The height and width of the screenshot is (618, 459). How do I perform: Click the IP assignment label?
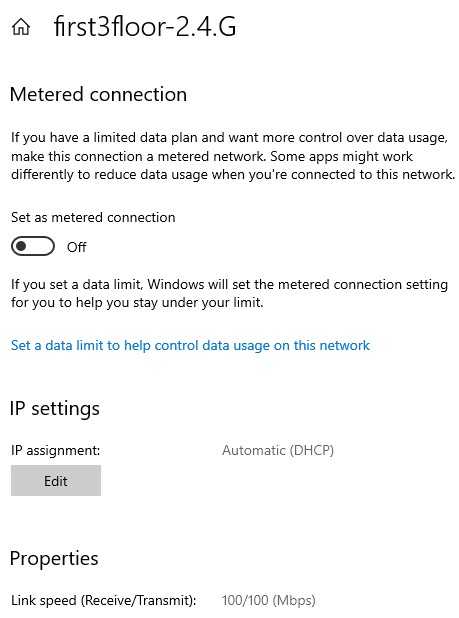(56, 450)
